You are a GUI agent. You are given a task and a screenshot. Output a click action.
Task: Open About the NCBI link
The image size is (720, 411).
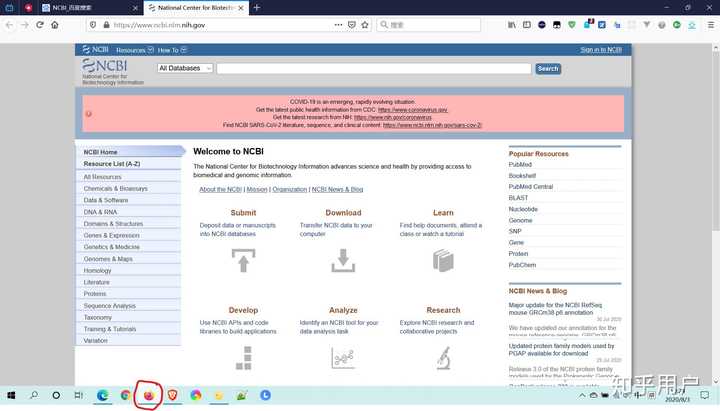[x=220, y=189]
